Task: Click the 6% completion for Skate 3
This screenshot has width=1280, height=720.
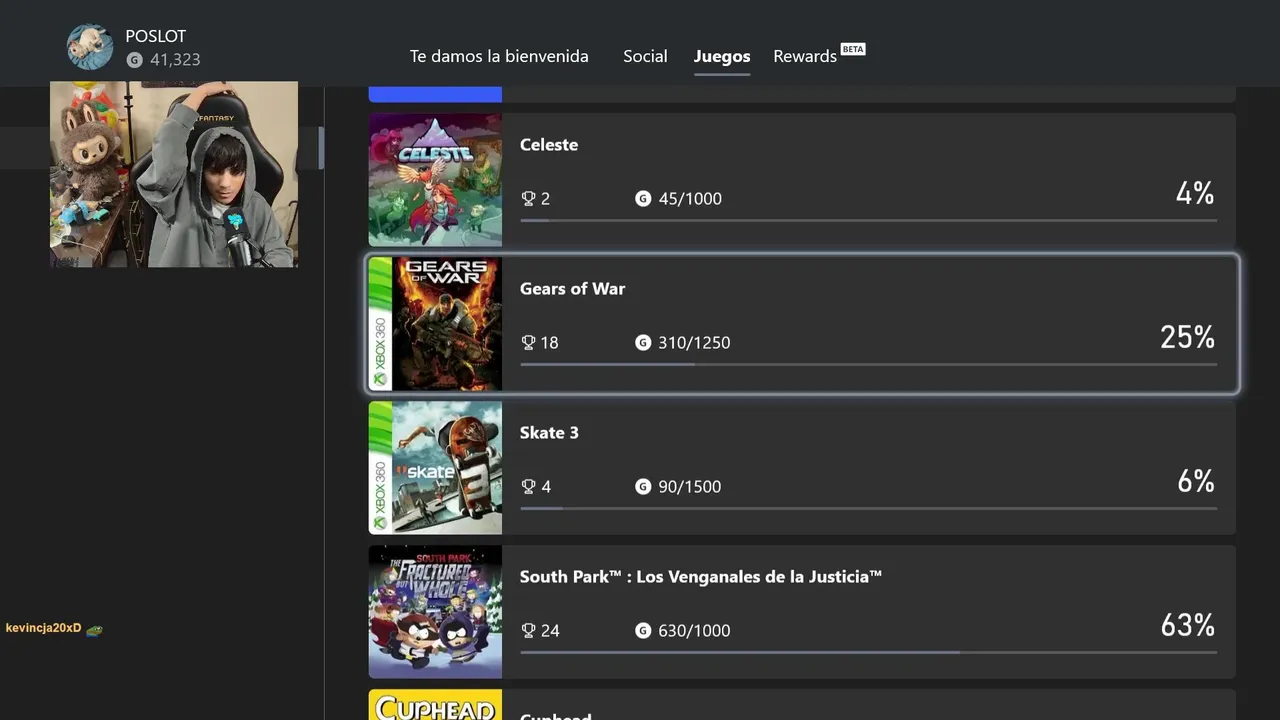Action: [x=1195, y=481]
